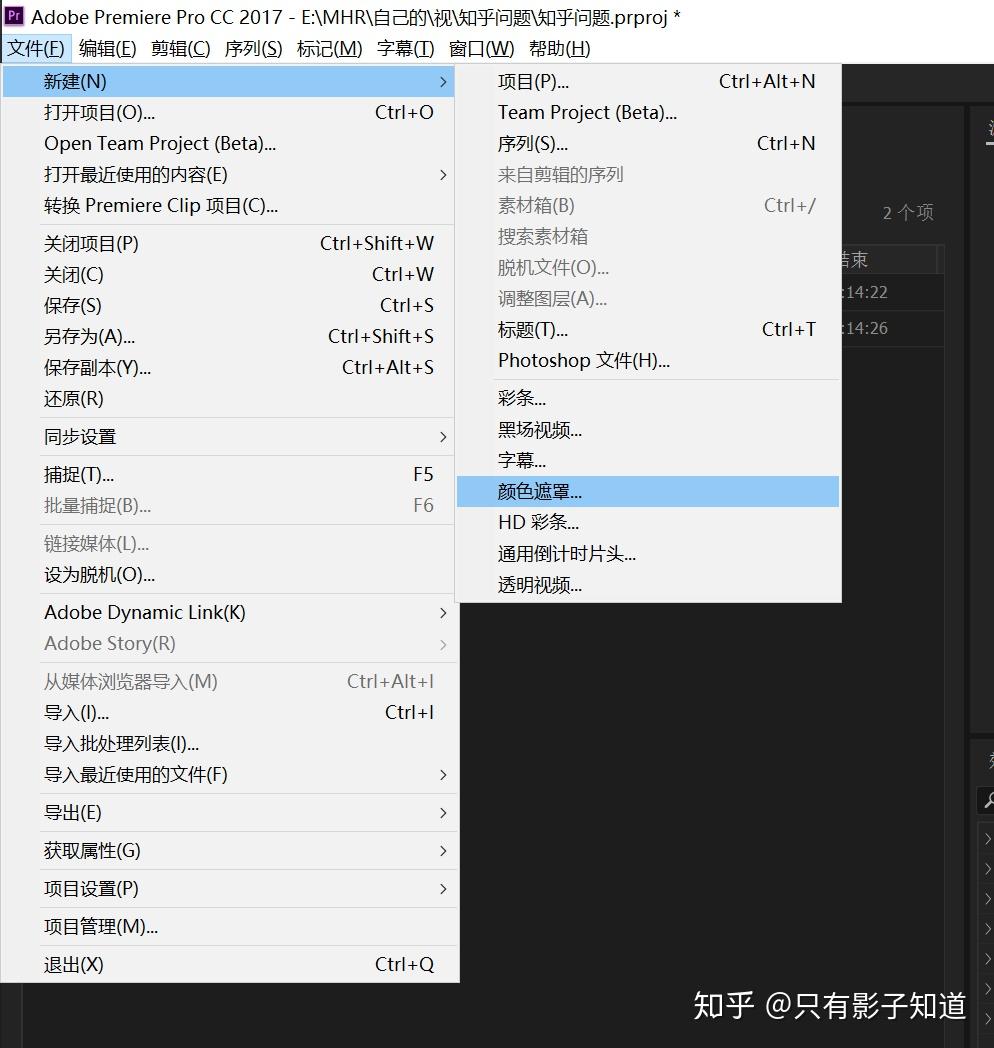Image resolution: width=994 pixels, height=1048 pixels.
Task: Open the 标记(M) menu
Action: pyautogui.click(x=330, y=49)
